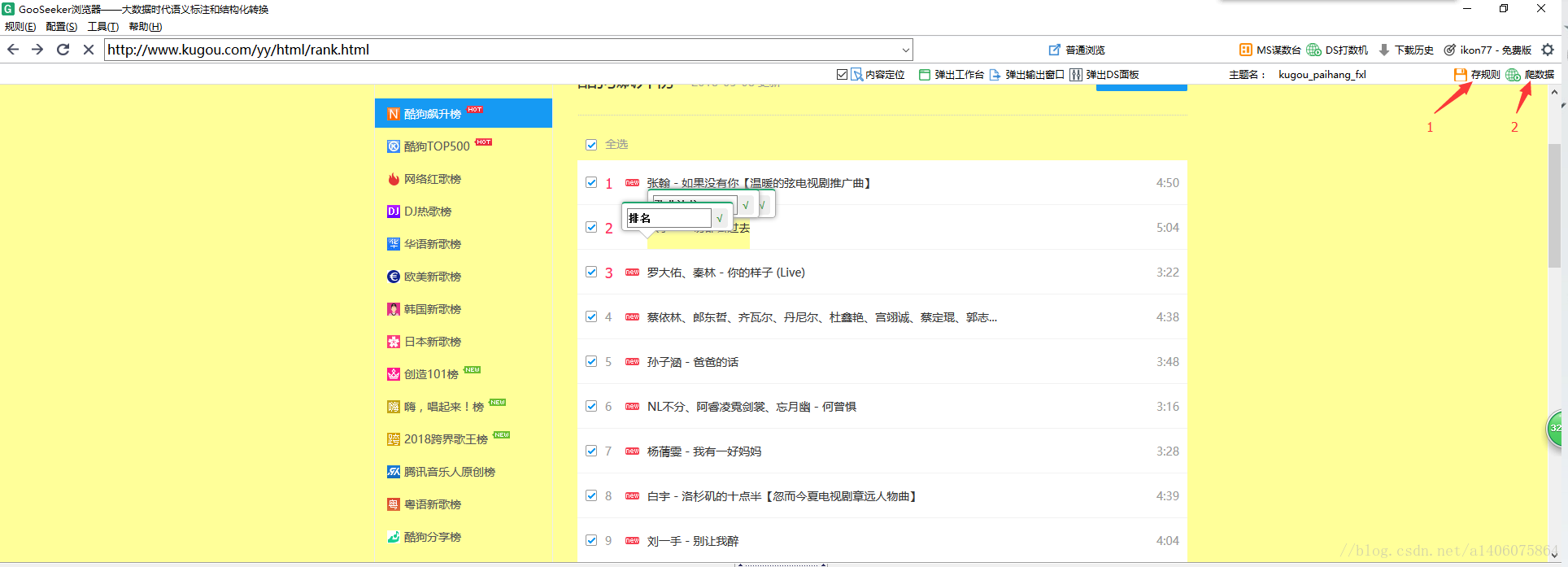
Task: Open song 罗大佑、秦林 - 你的样子 (Live)
Action: (x=726, y=273)
